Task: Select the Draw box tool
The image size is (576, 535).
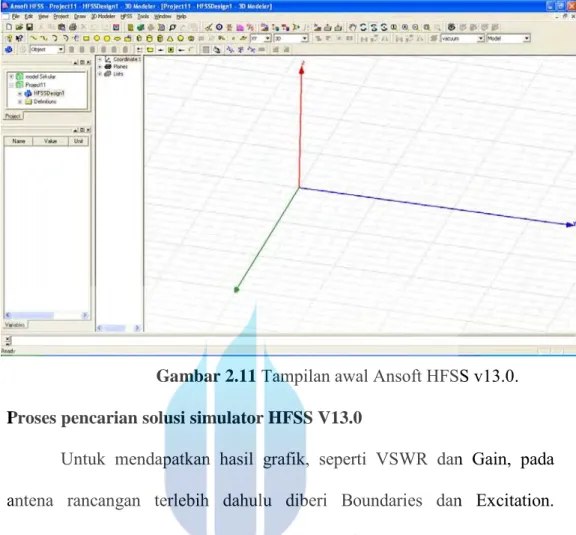Action: [139, 38]
